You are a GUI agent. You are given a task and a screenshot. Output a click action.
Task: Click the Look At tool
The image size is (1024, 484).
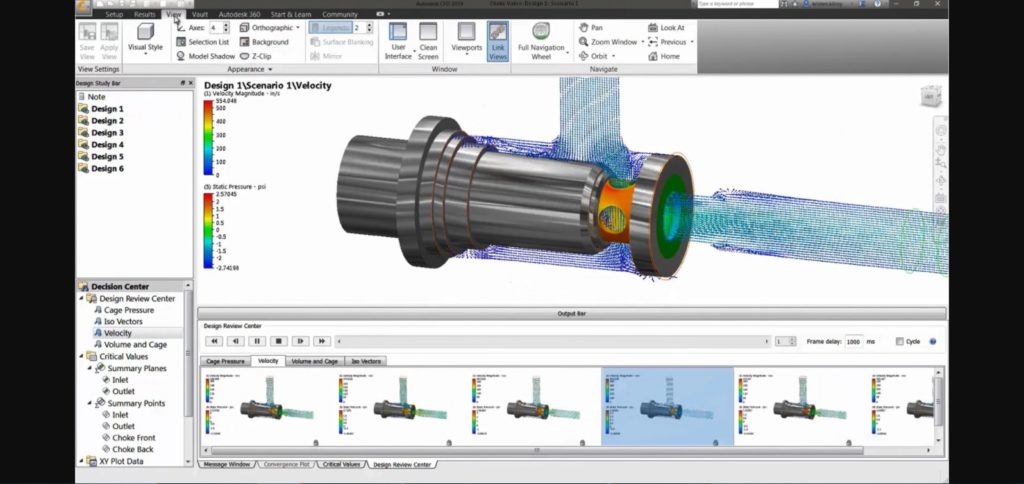pos(666,27)
